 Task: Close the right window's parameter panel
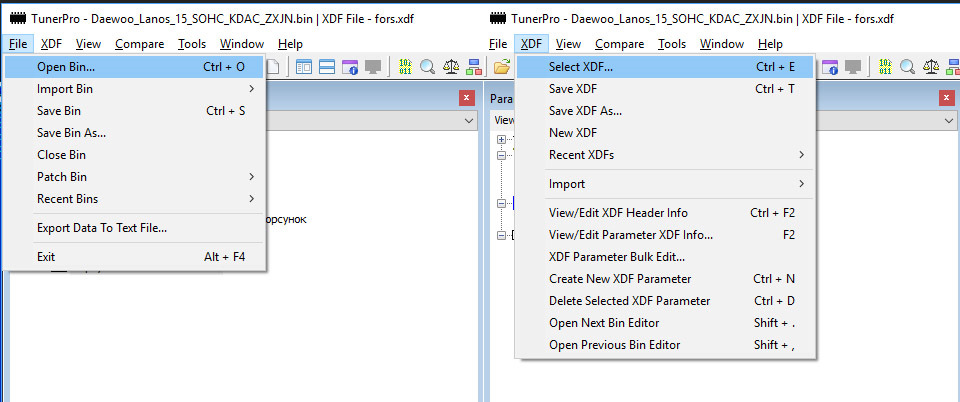947,98
